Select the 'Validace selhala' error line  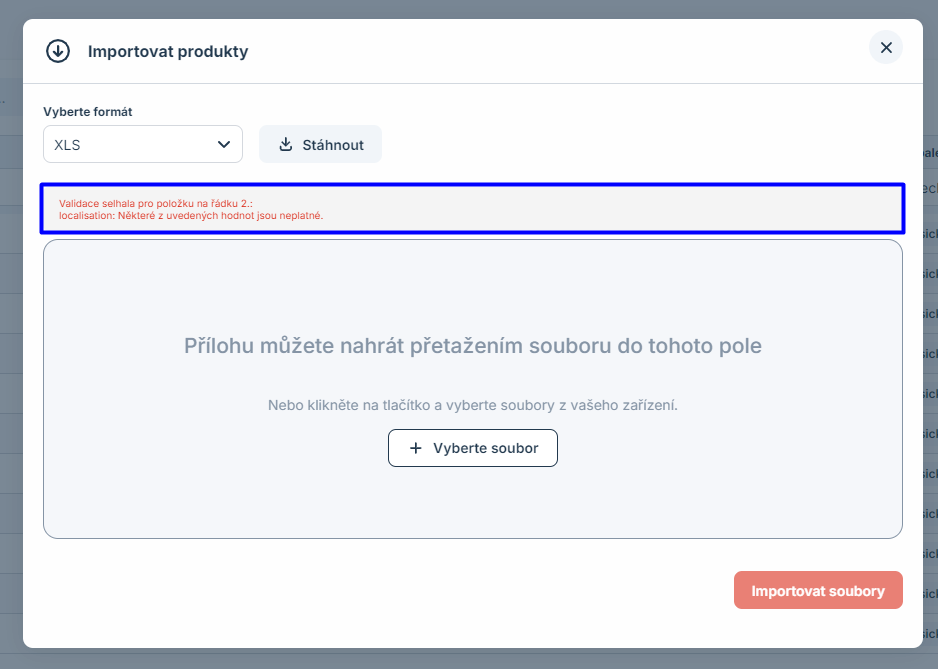155,203
